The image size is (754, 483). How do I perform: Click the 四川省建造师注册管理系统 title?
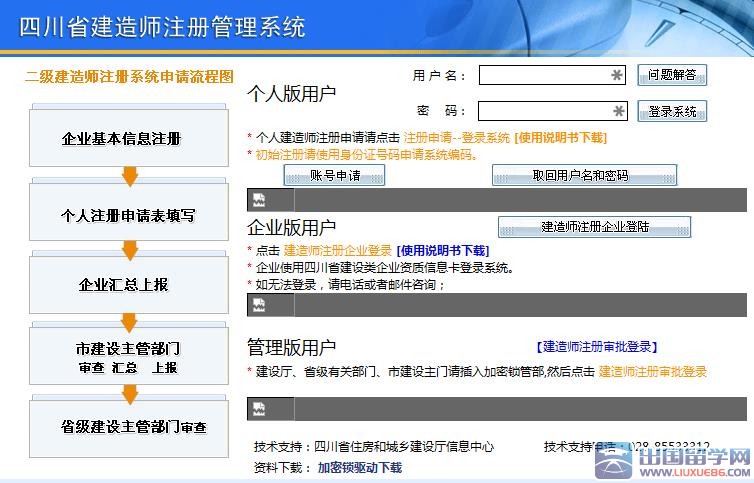[x=162, y=26]
